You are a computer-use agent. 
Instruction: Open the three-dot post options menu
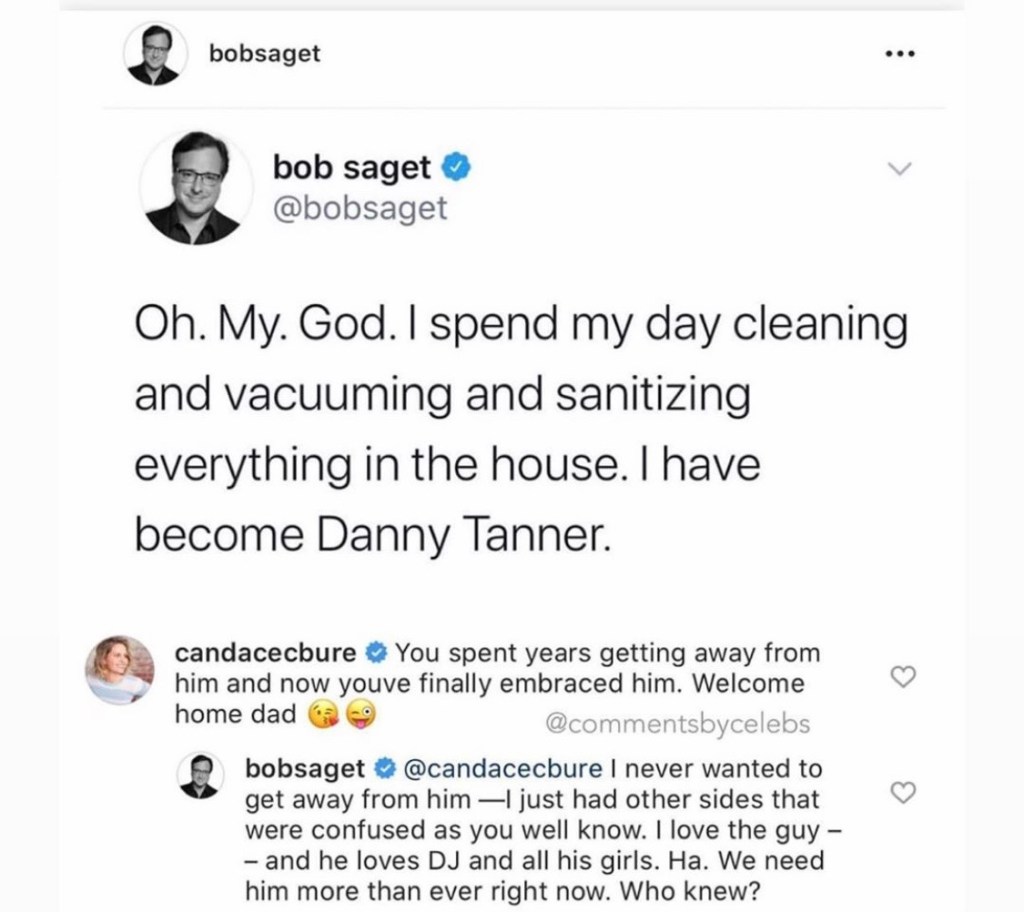[901, 56]
